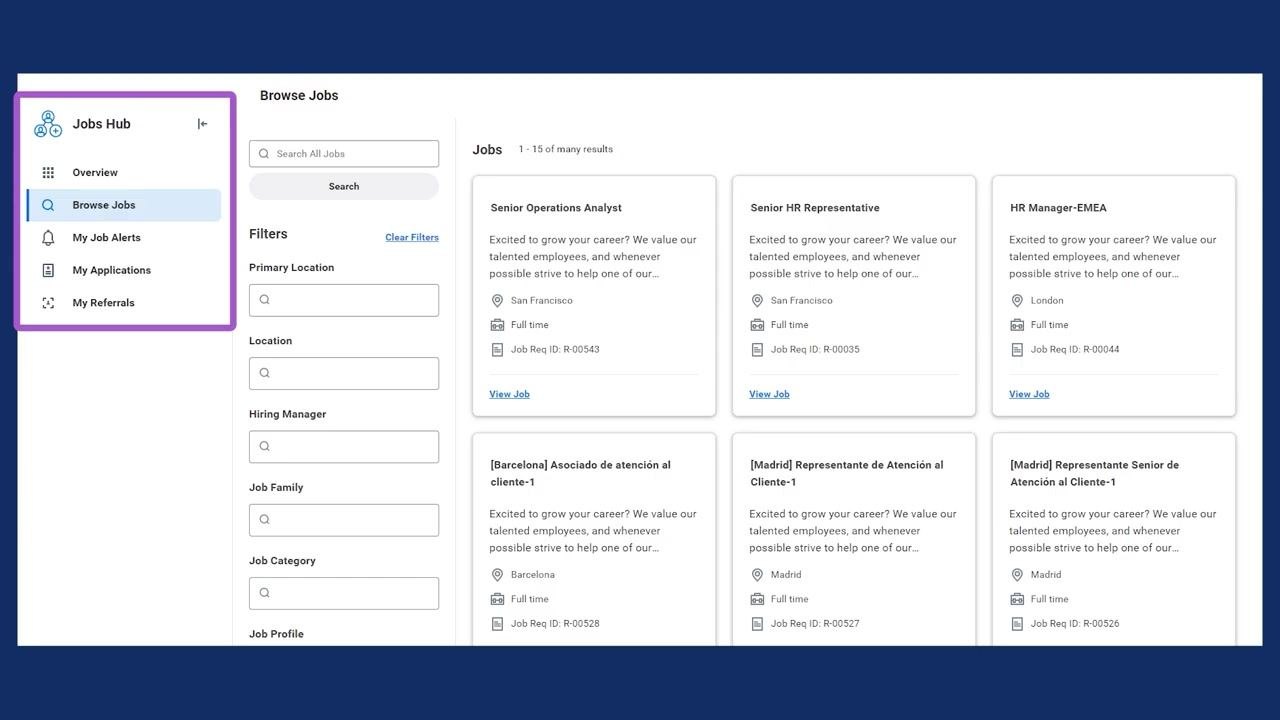1280x720 pixels.
Task: Open My Referrals page
Action: pos(124,303)
